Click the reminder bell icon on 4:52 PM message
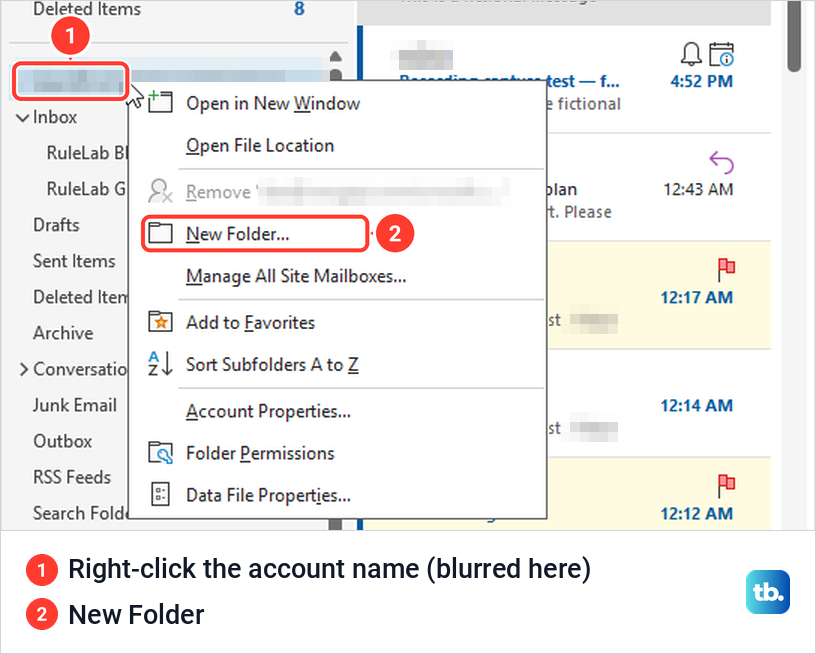The height and width of the screenshot is (654, 816). pos(692,54)
